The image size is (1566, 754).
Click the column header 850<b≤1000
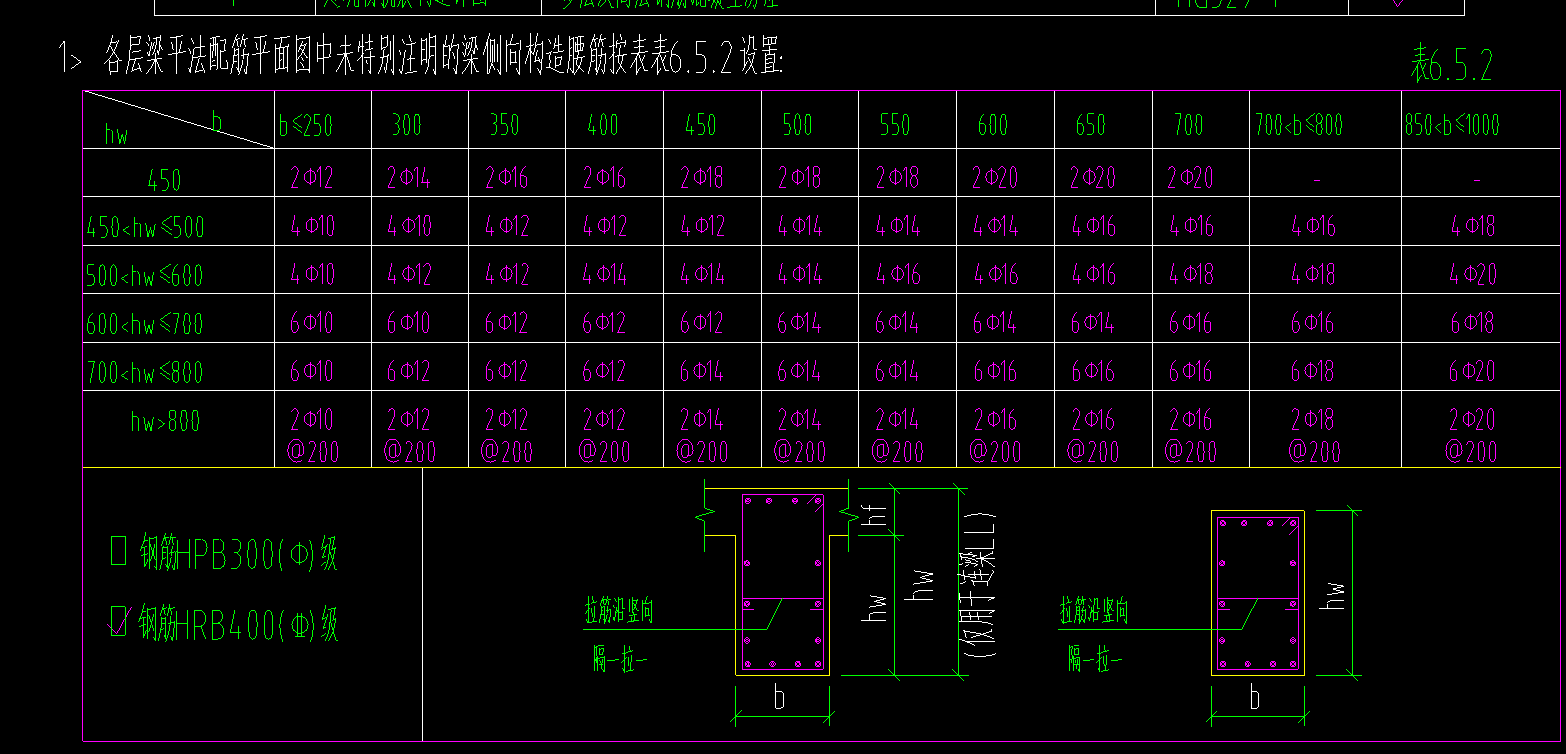click(1452, 125)
